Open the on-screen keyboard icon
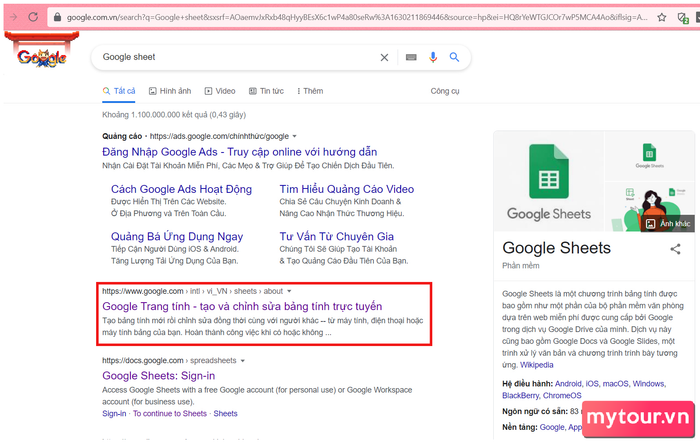The image size is (700, 445). (411, 57)
